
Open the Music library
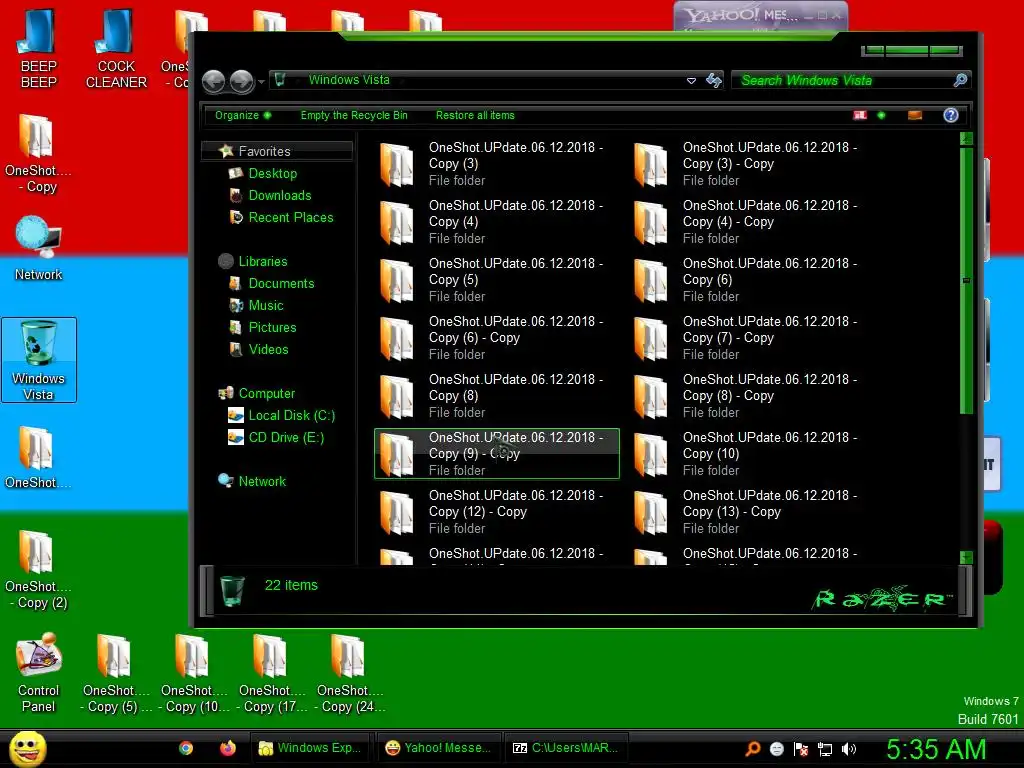(x=266, y=305)
